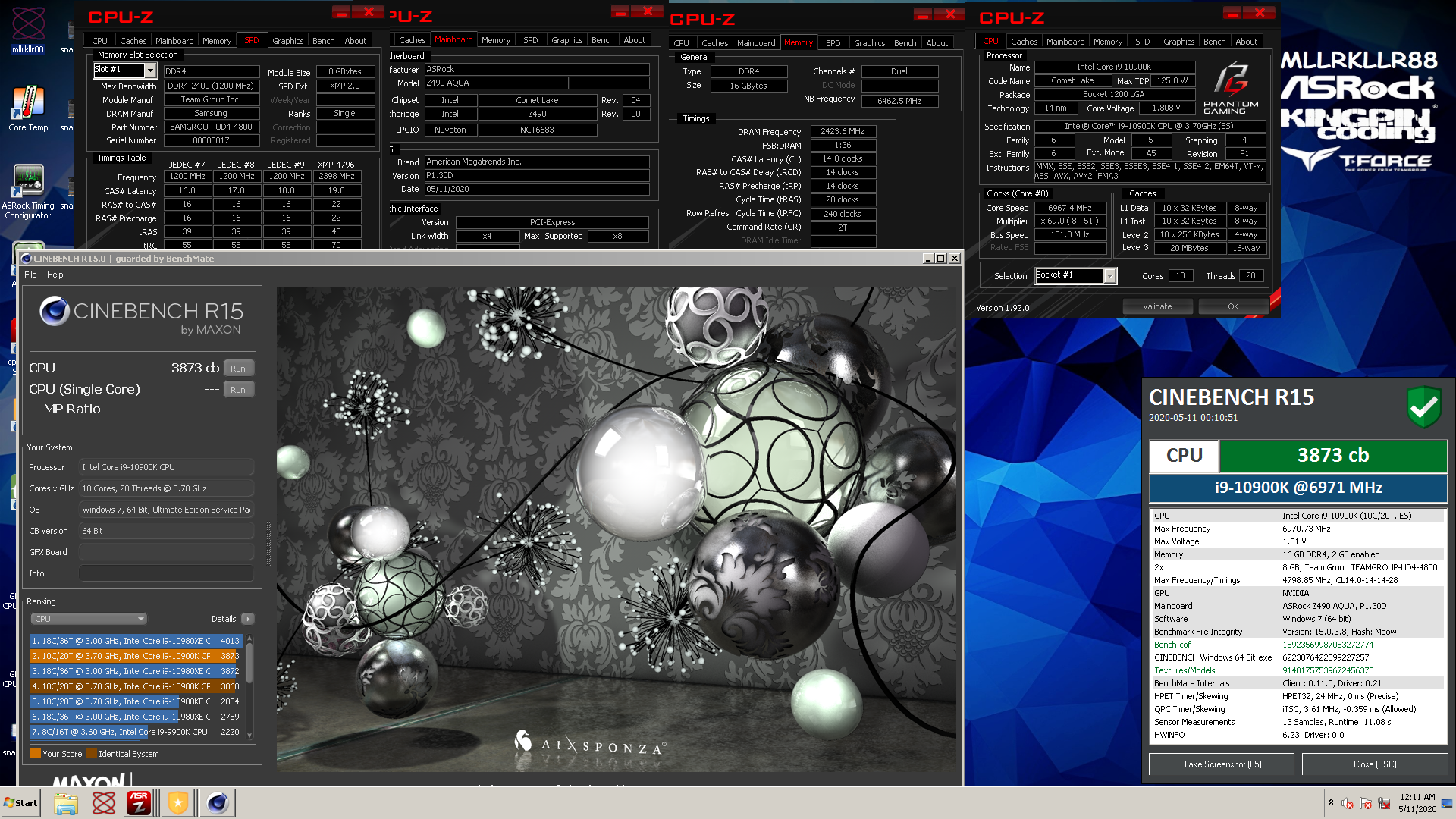This screenshot has width=1456, height=819.
Task: Switch to Cinebench via its taskbar icon
Action: tap(218, 803)
